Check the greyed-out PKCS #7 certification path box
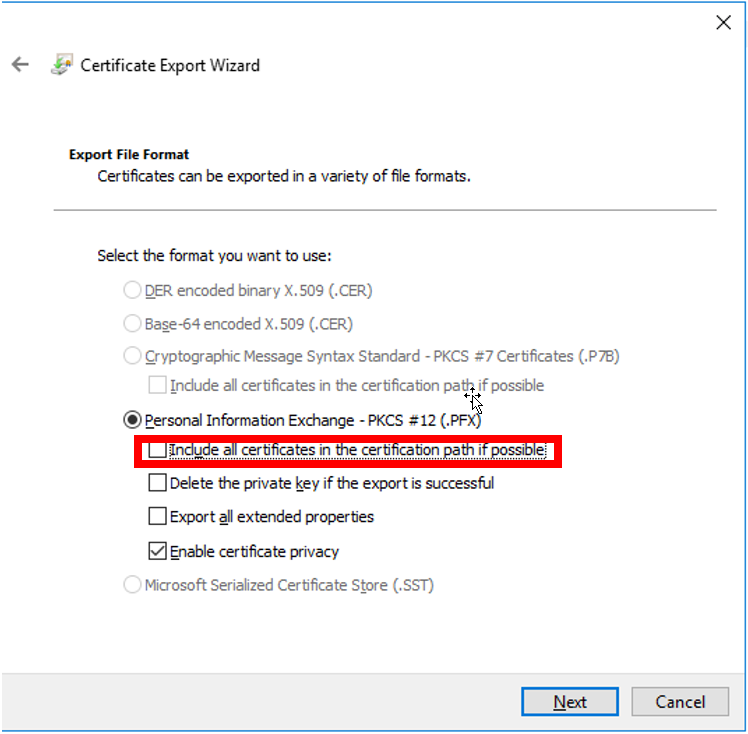Image resolution: width=748 pixels, height=734 pixels. coord(157,385)
